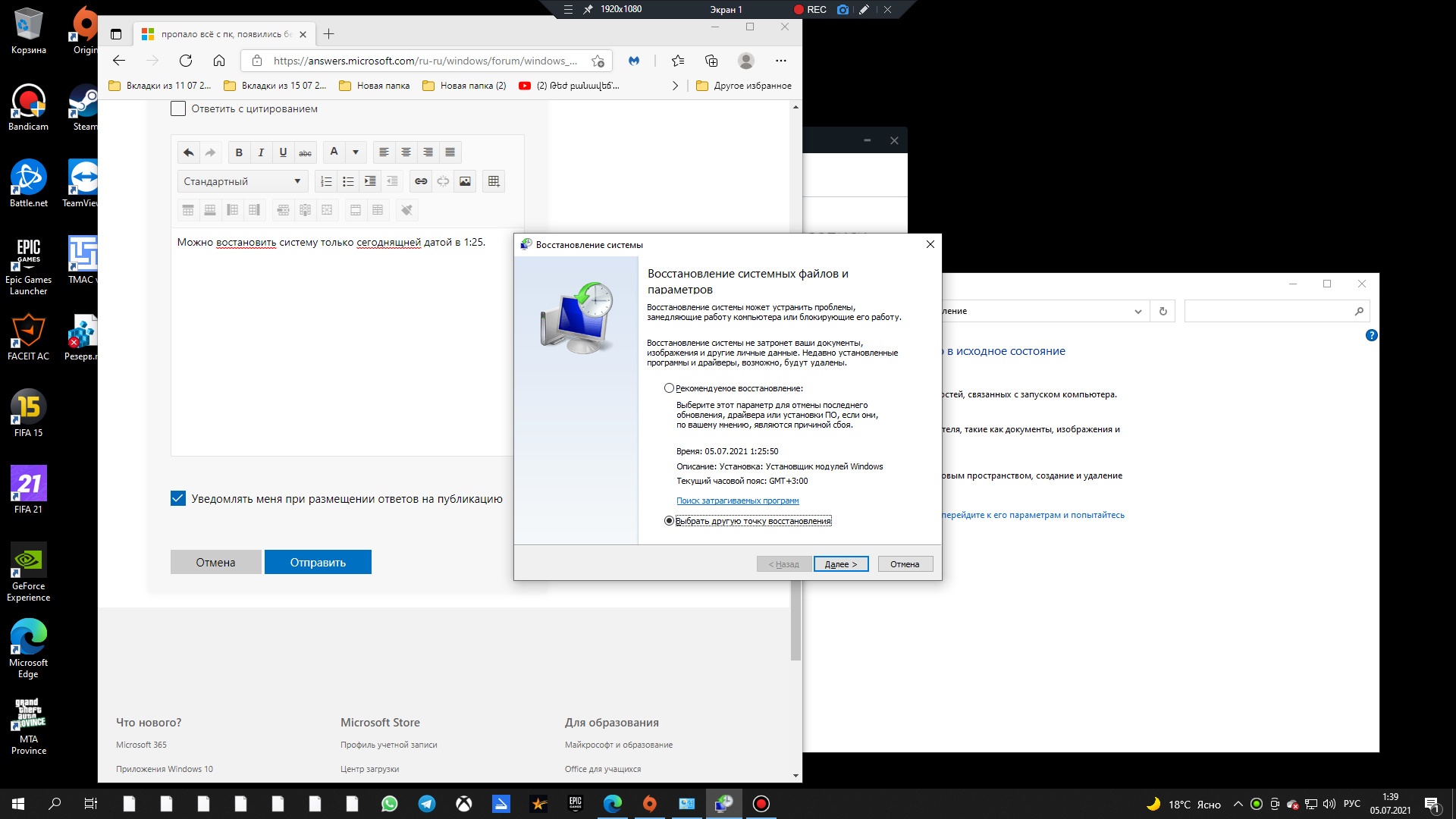This screenshot has width=1456, height=819.
Task: Open the font color dropdown arrow
Action: coord(356,152)
